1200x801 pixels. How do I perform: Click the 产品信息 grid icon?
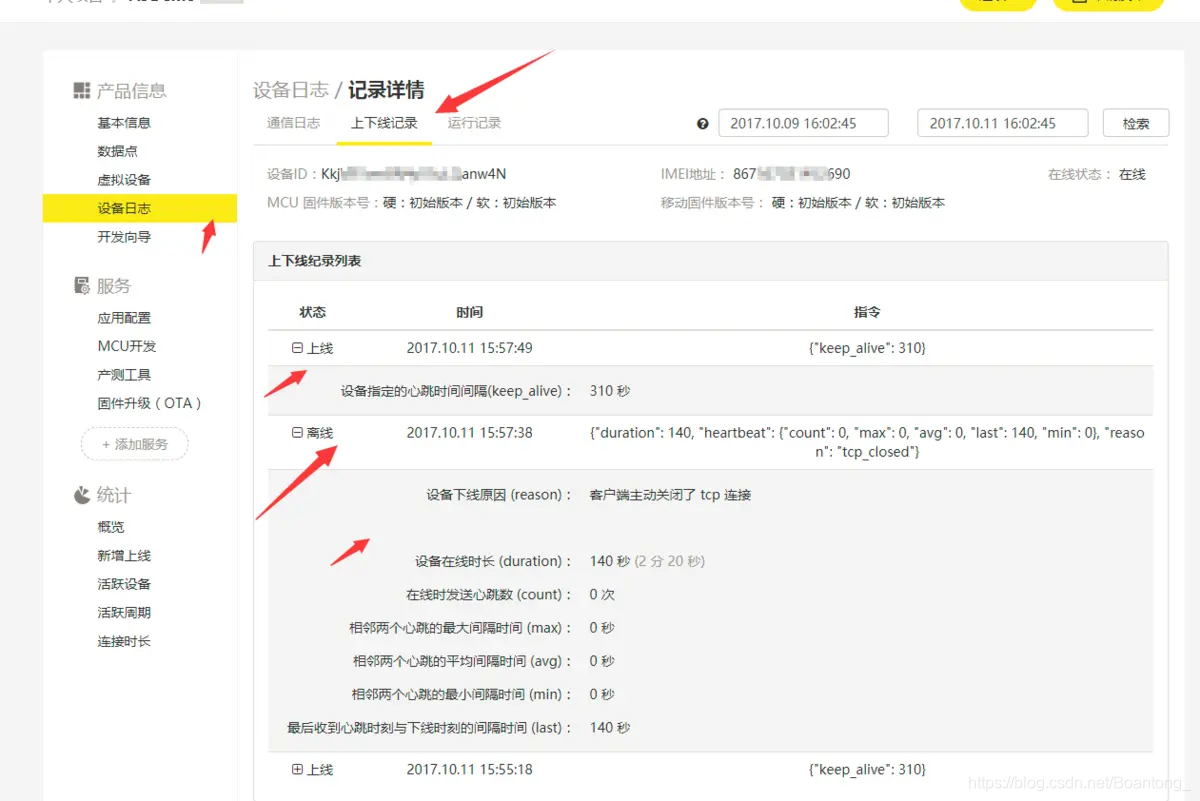coord(83,91)
